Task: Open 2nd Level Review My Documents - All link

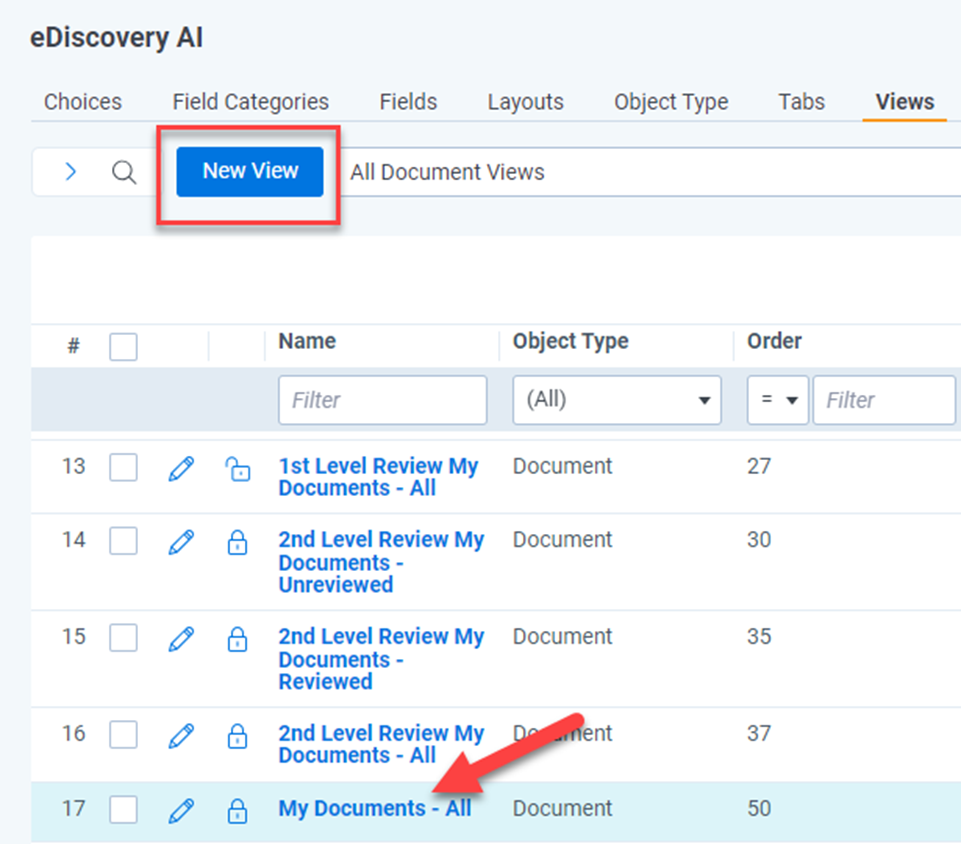Action: [381, 744]
